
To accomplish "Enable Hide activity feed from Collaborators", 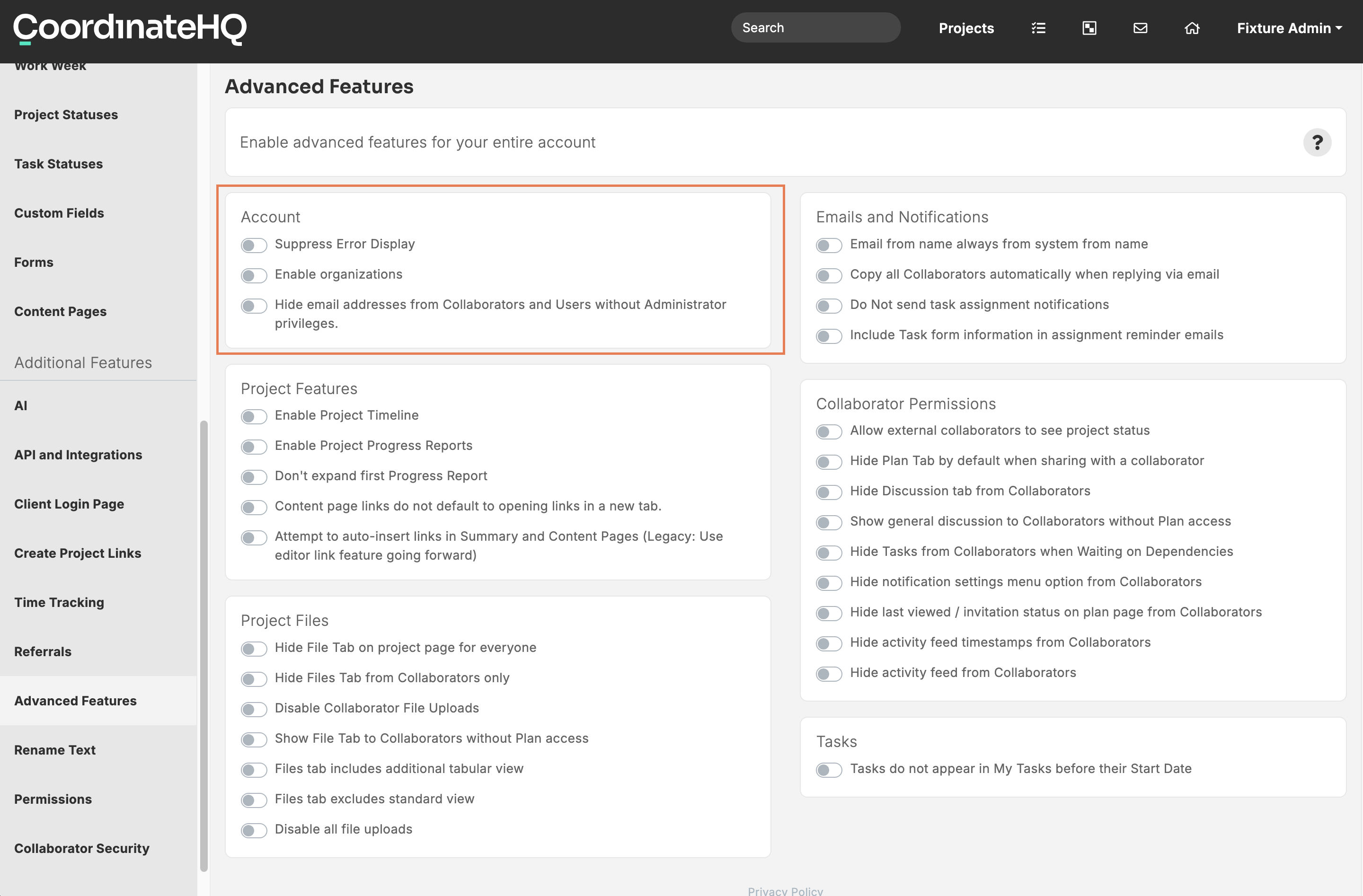I will click(829, 673).
